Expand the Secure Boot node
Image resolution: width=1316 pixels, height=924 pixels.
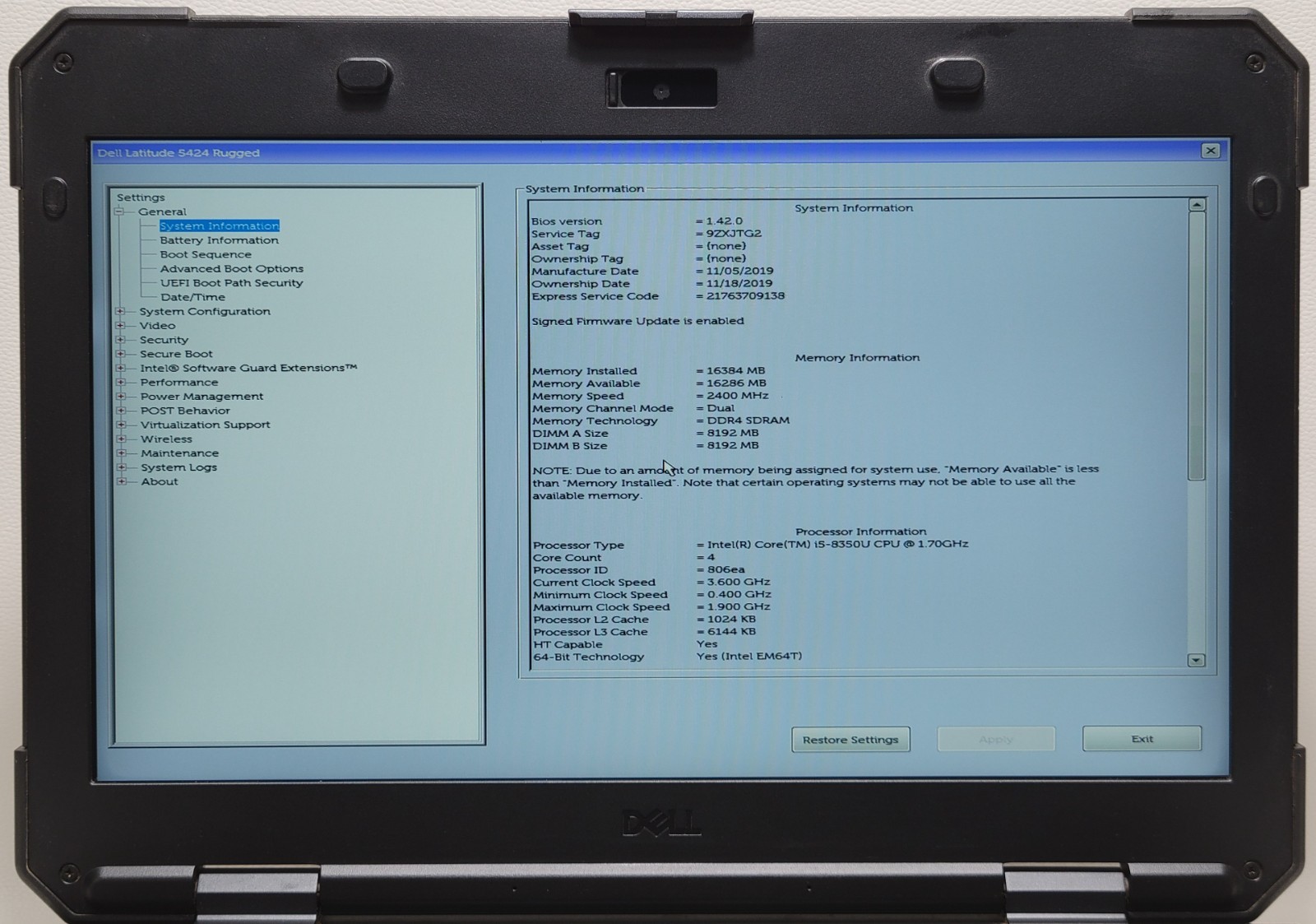pyautogui.click(x=121, y=354)
